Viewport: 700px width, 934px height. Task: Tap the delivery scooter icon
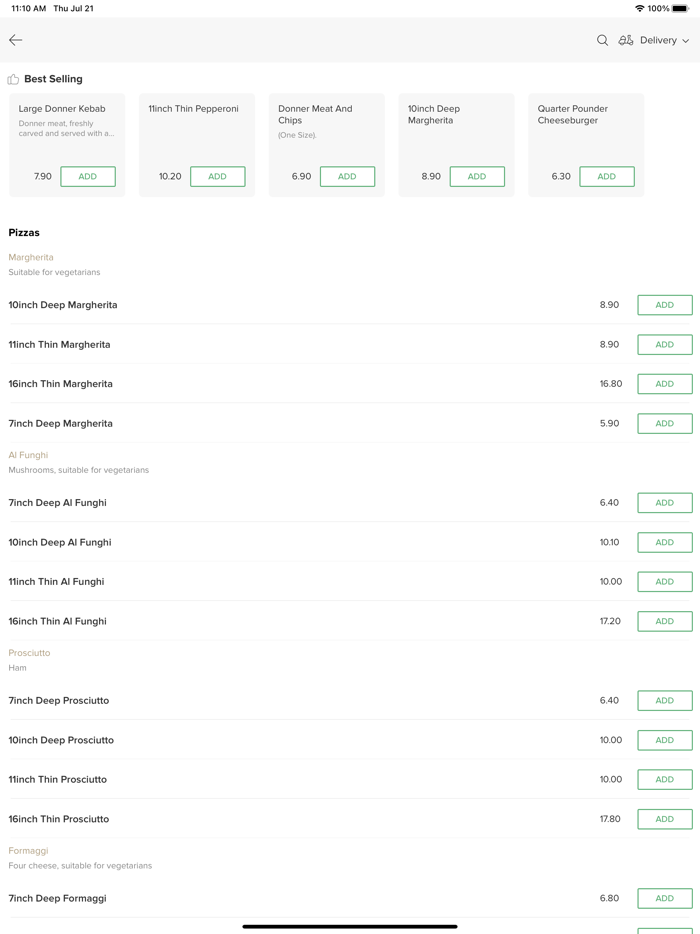(626, 40)
